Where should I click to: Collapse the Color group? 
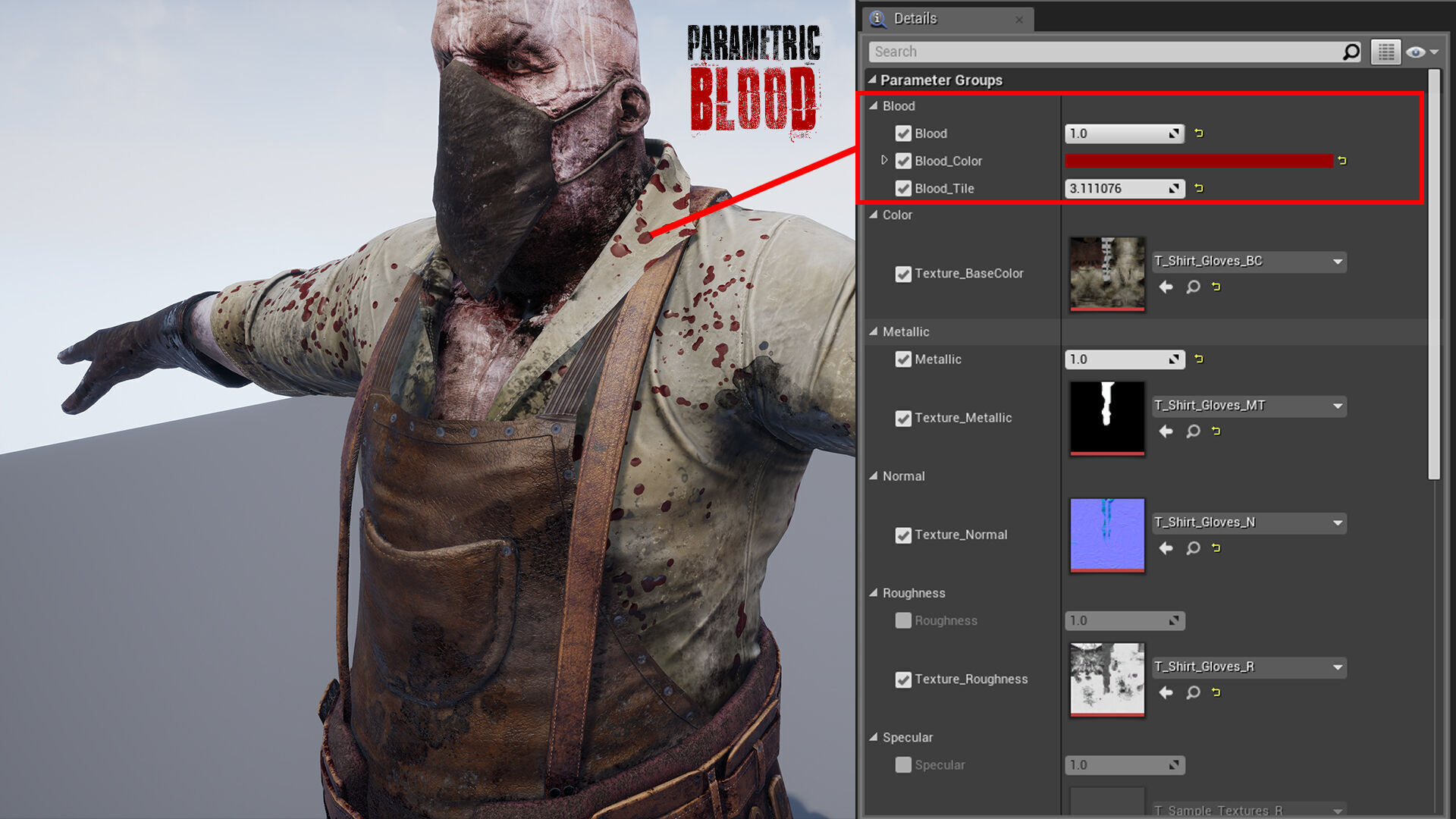(x=874, y=215)
